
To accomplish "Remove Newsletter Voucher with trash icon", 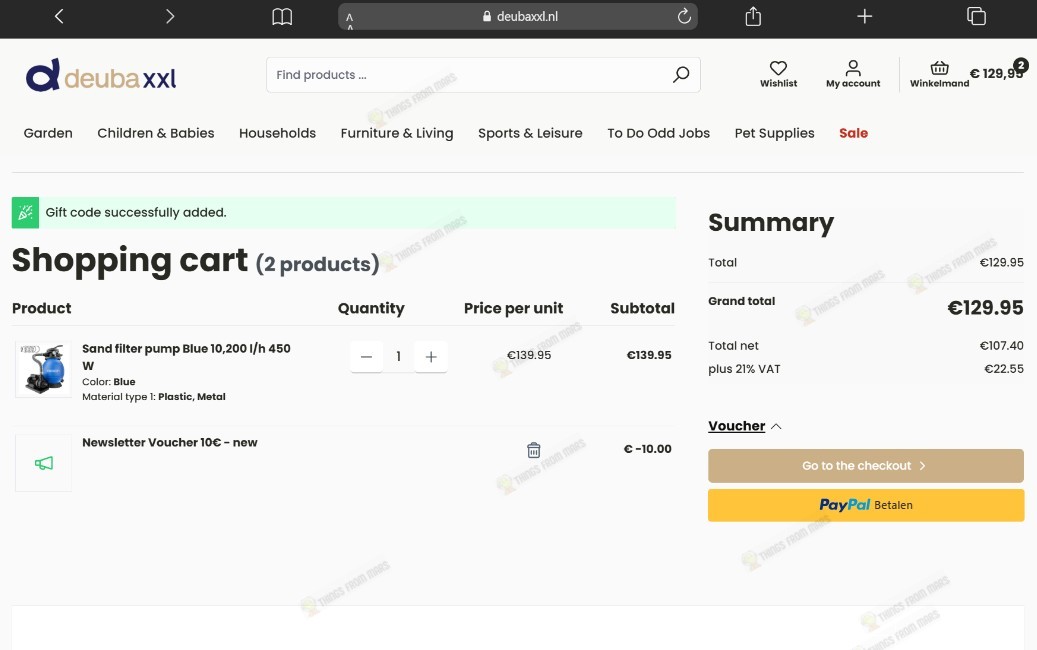I will point(534,450).
